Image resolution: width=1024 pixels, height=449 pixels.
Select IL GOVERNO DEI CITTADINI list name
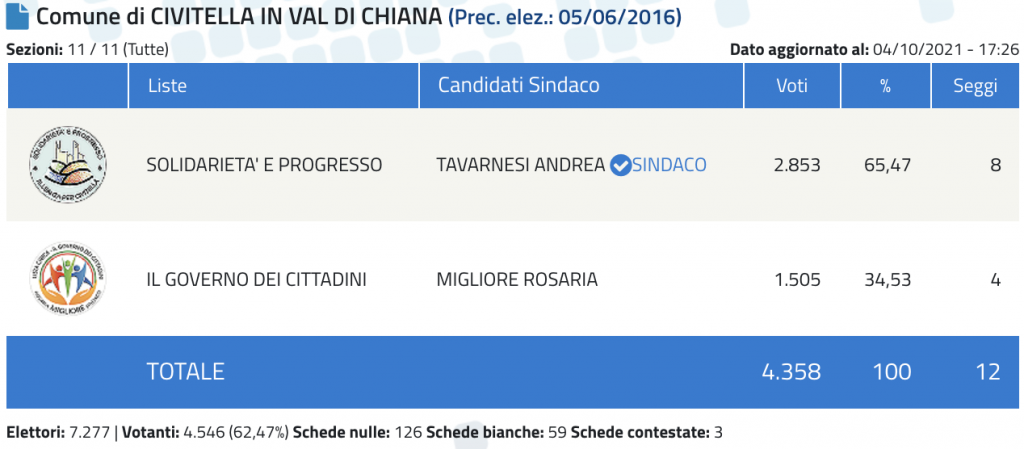point(257,280)
